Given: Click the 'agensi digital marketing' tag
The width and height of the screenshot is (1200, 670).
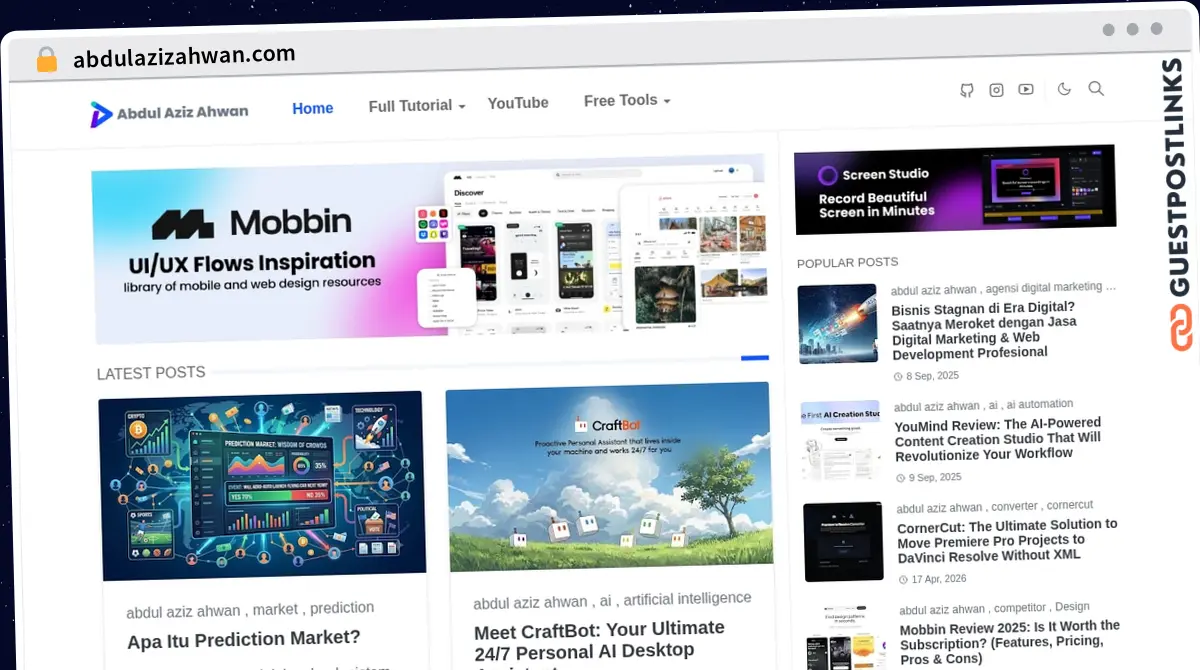Looking at the screenshot, I should (x=1052, y=287).
